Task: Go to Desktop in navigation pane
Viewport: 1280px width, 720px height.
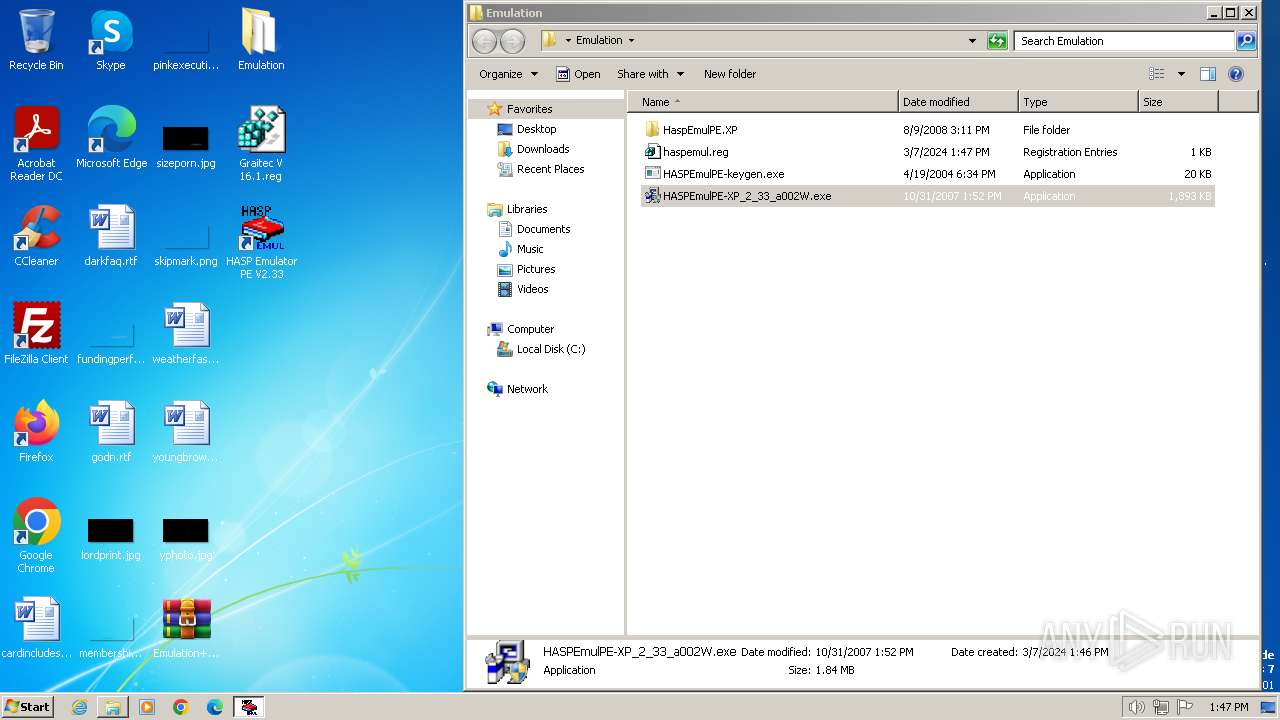Action: click(x=536, y=129)
